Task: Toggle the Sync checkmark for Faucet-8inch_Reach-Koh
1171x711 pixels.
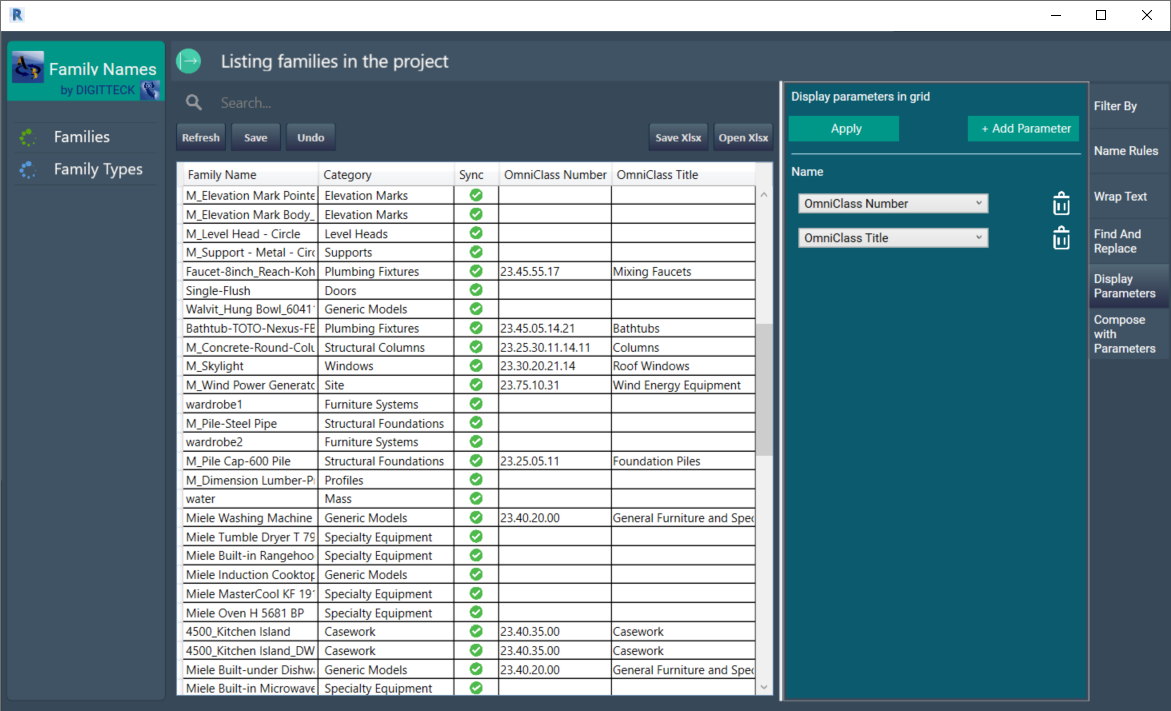Action: point(475,271)
